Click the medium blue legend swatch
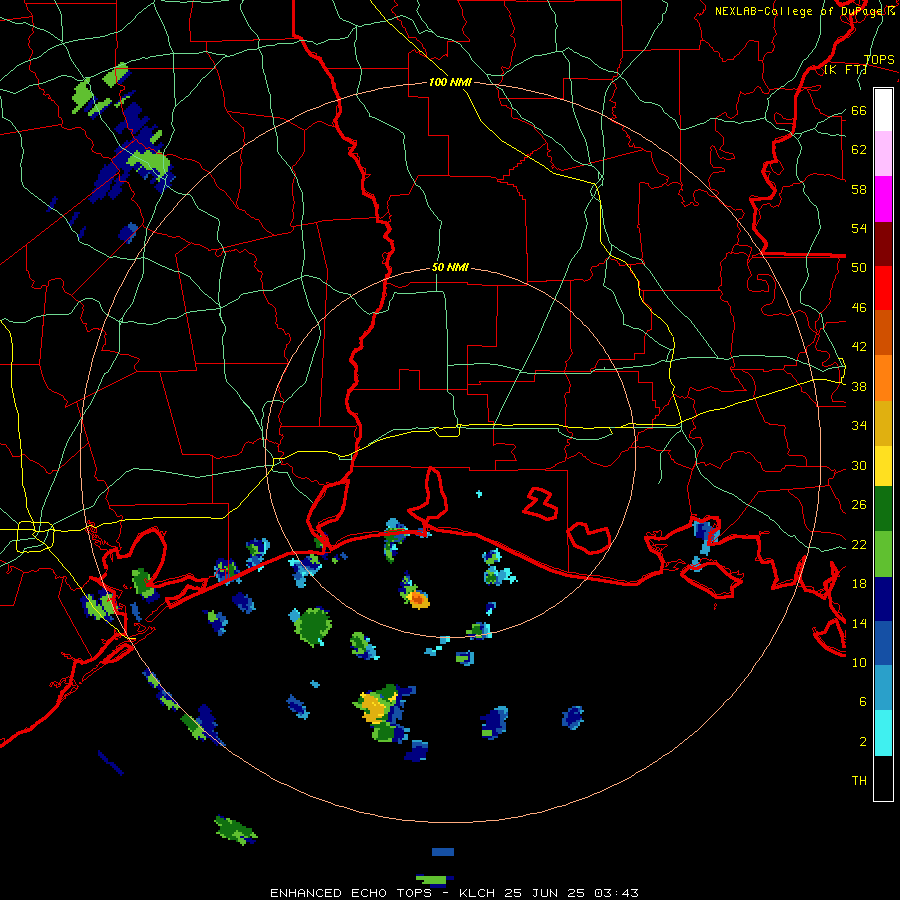 [883, 643]
